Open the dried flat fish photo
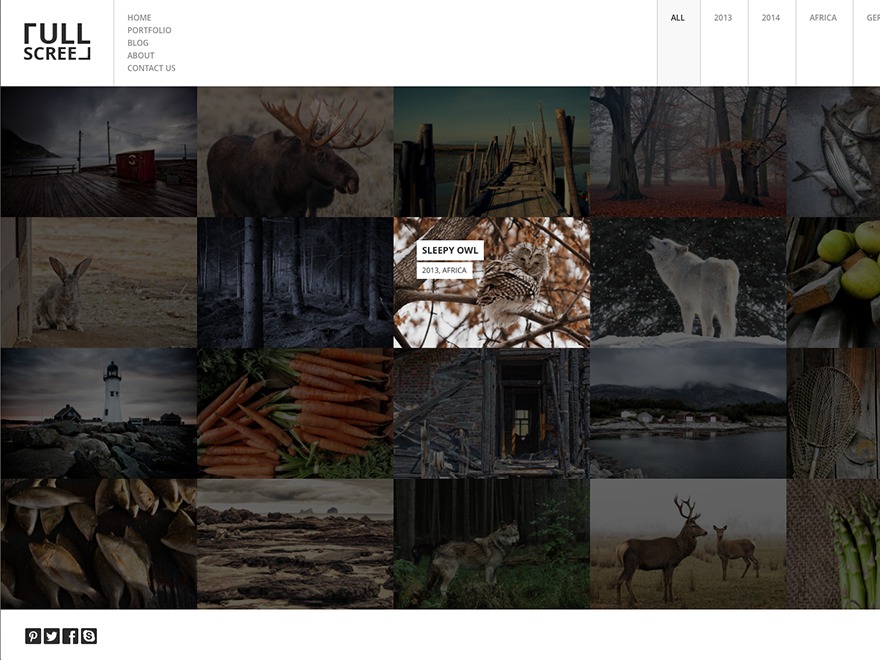Viewport: 880px width, 660px height. coord(99,544)
